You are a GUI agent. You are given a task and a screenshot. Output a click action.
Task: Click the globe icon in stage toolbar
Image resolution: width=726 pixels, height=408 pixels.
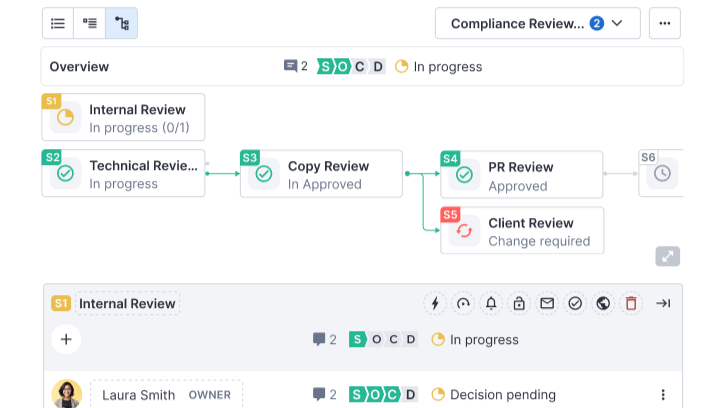[x=603, y=304]
